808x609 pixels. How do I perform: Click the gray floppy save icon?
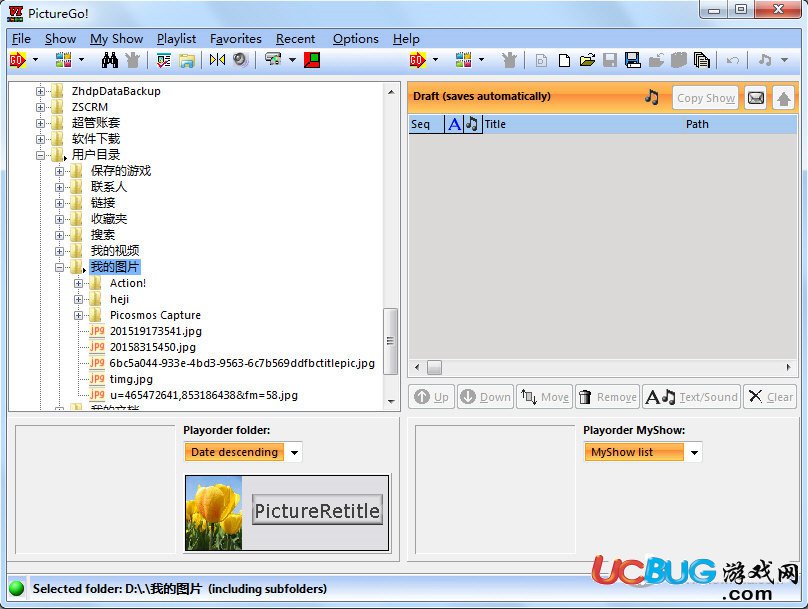610,60
